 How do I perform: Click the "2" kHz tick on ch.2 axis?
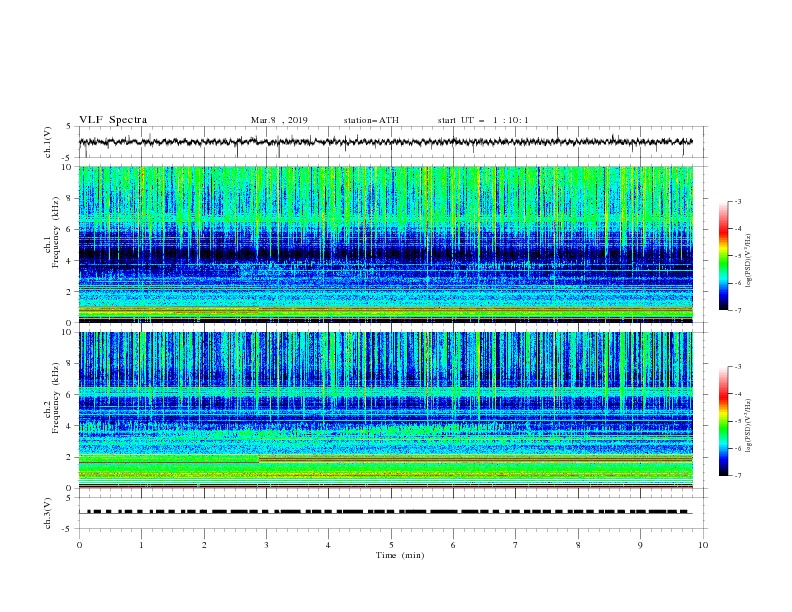click(70, 457)
